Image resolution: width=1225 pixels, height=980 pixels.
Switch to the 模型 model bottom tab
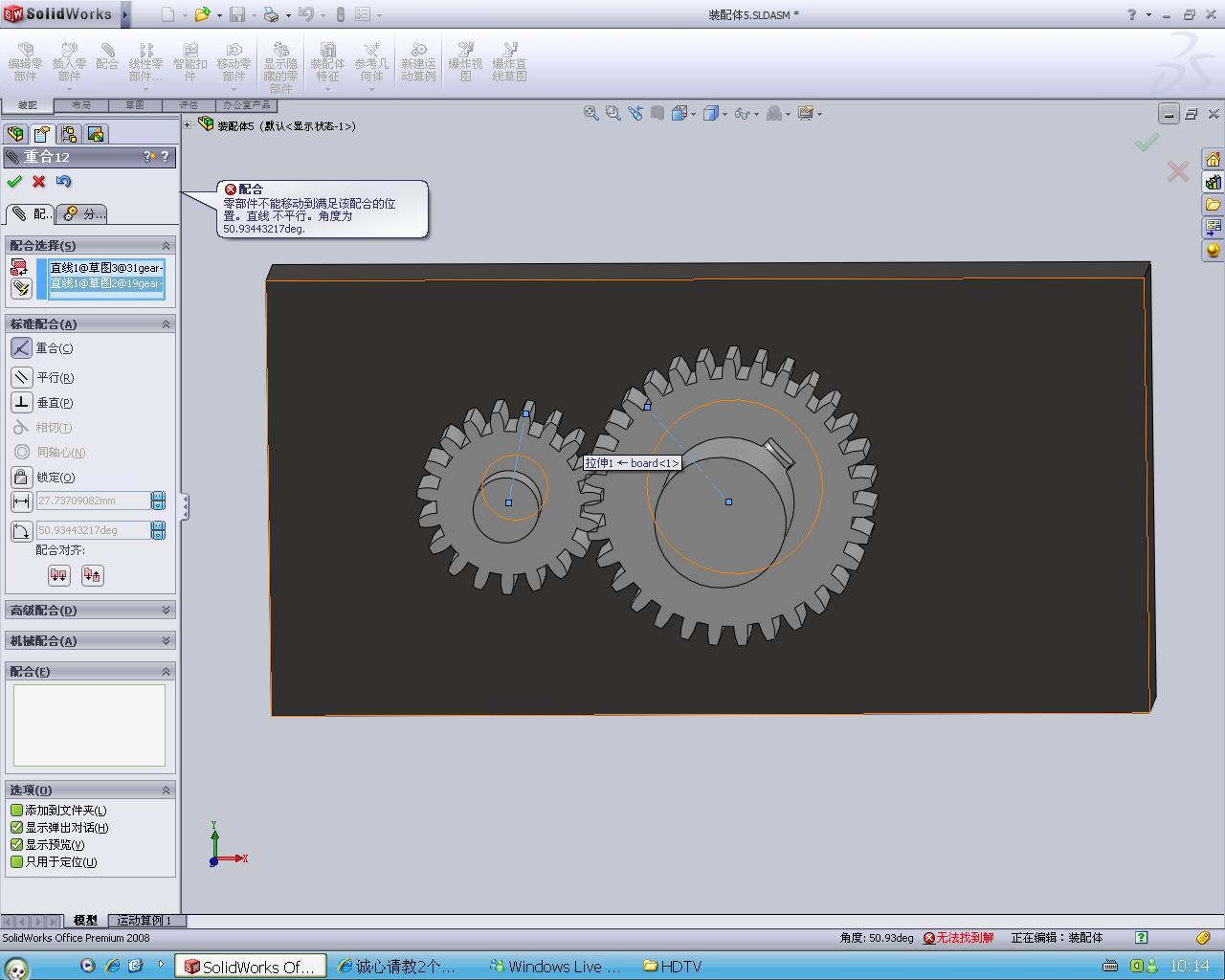tap(85, 921)
